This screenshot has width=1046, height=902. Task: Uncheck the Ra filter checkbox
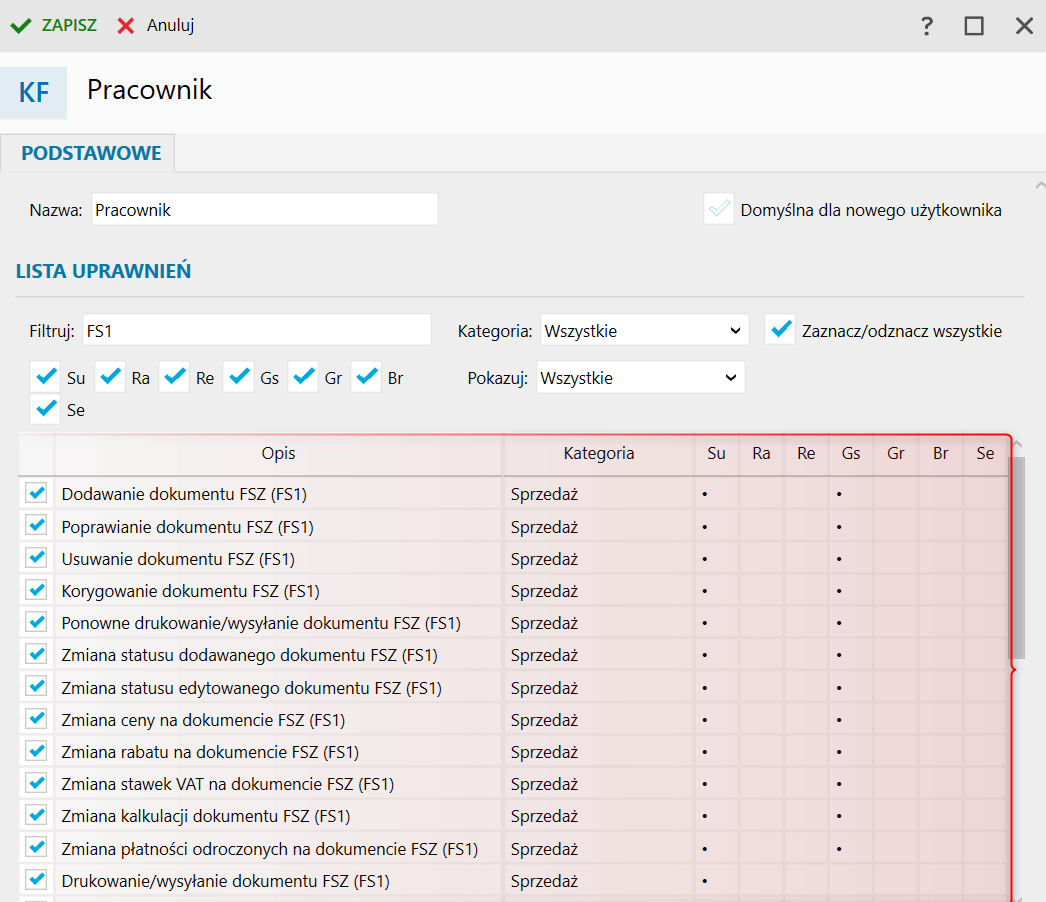(x=110, y=377)
